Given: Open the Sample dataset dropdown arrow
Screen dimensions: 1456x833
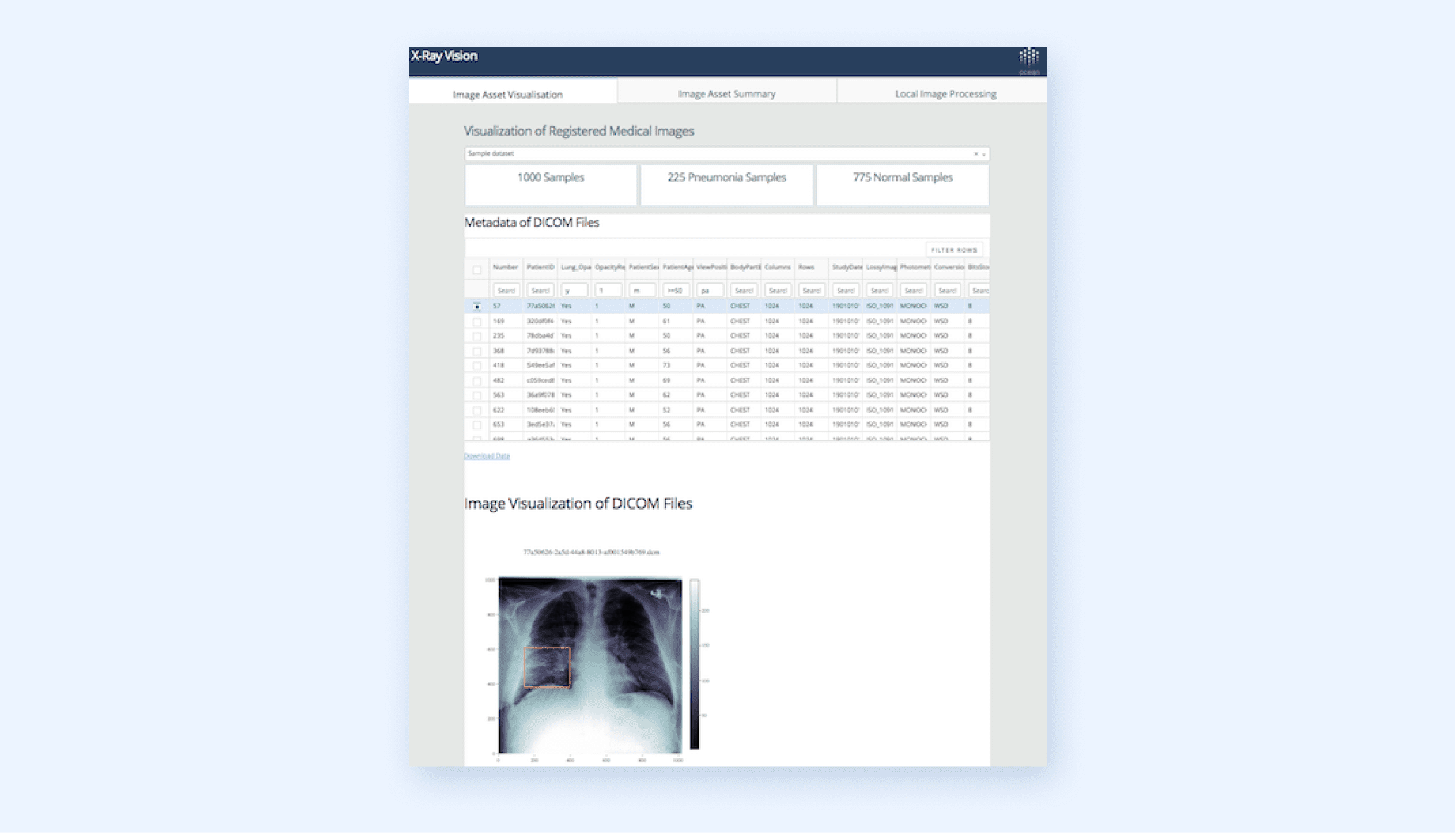Looking at the screenshot, I should [984, 154].
